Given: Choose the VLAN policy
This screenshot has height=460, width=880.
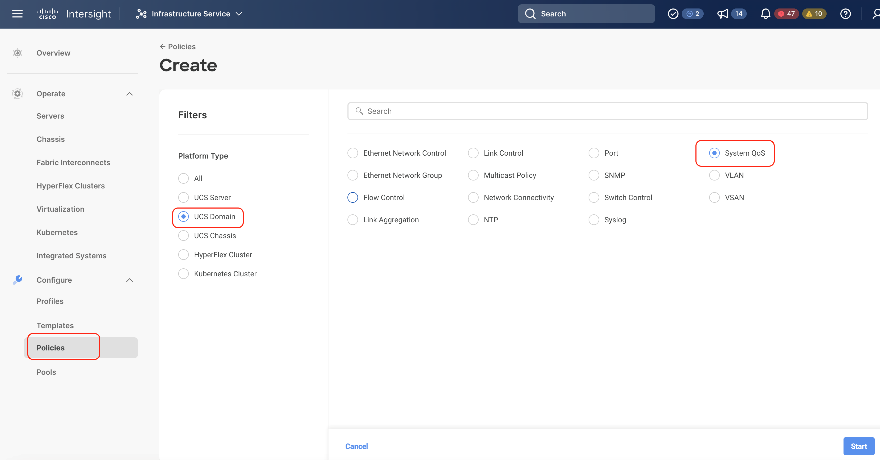Looking at the screenshot, I should coord(714,176).
